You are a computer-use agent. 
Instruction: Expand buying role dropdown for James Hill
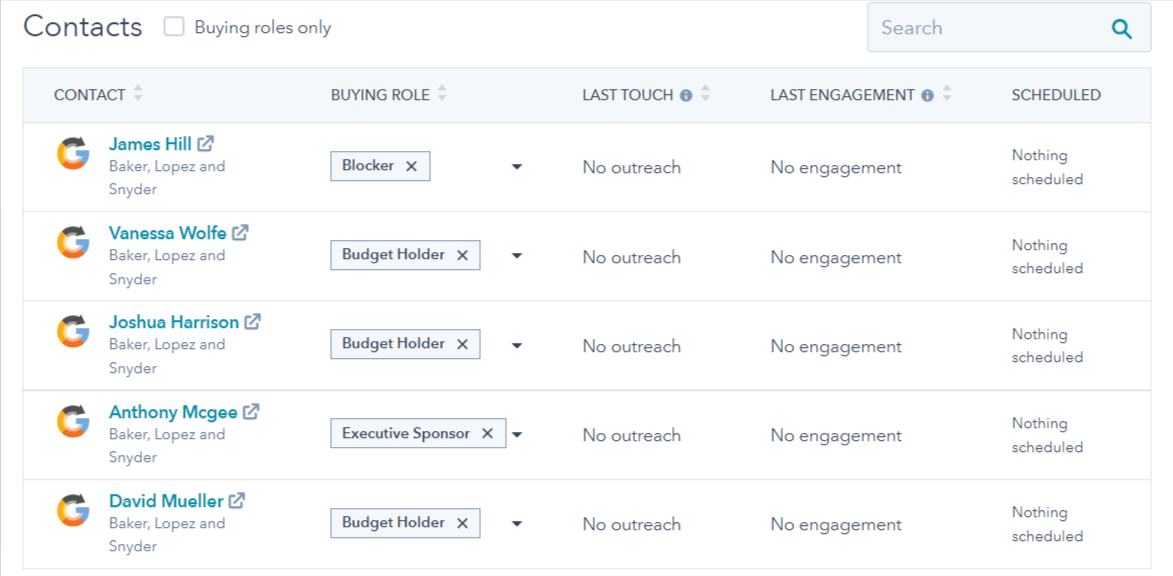pyautogui.click(x=516, y=167)
